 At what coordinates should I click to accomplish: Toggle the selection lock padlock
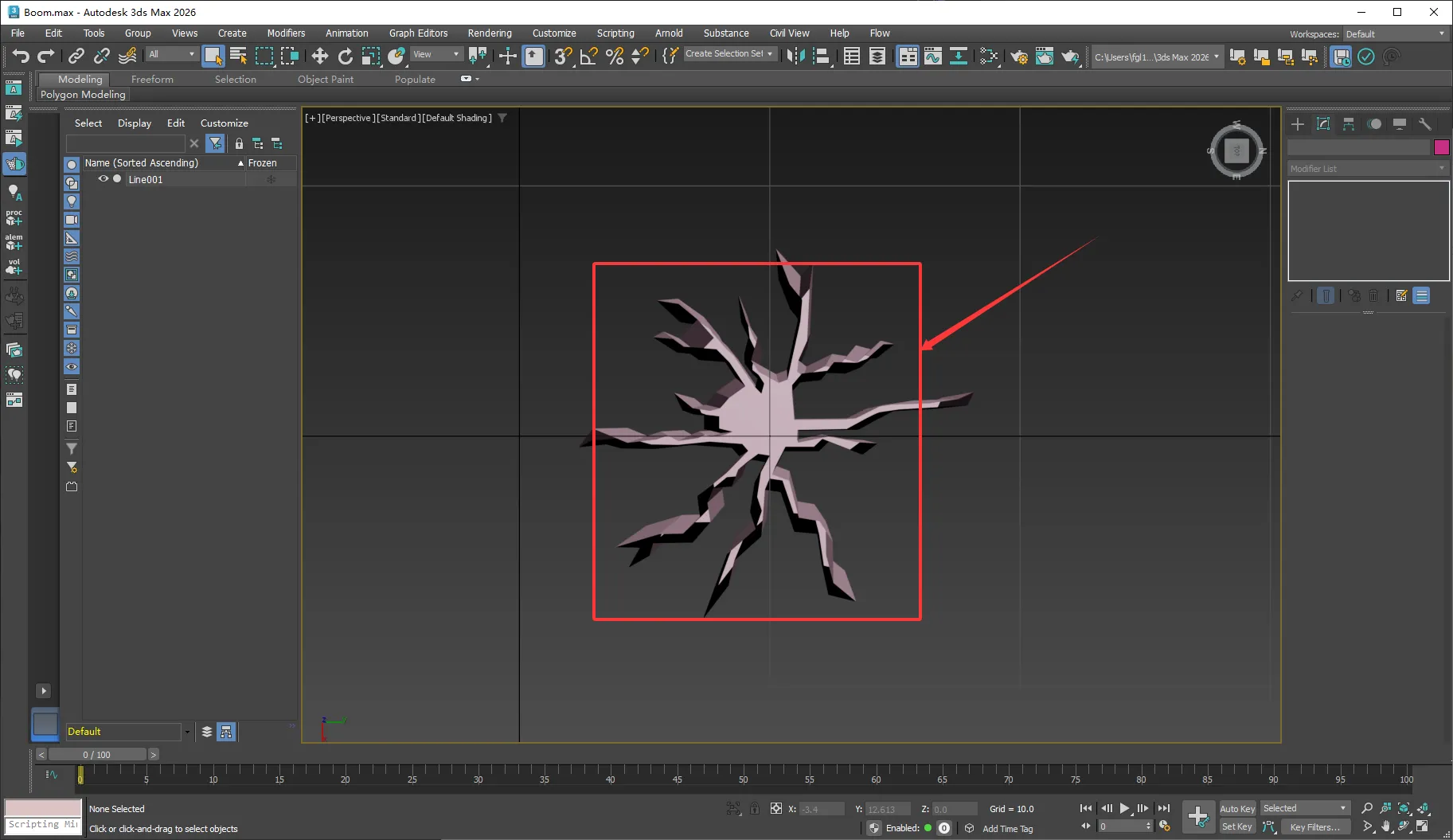pyautogui.click(x=754, y=809)
